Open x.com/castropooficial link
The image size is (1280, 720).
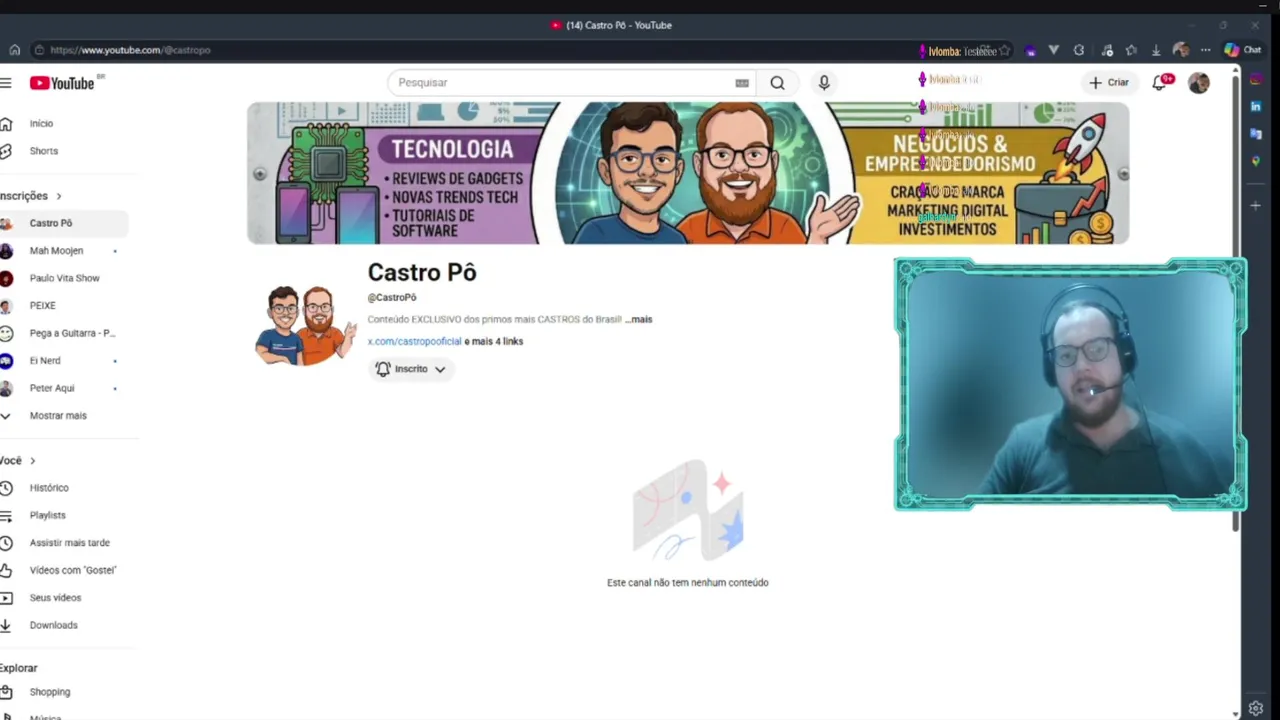[x=414, y=341]
